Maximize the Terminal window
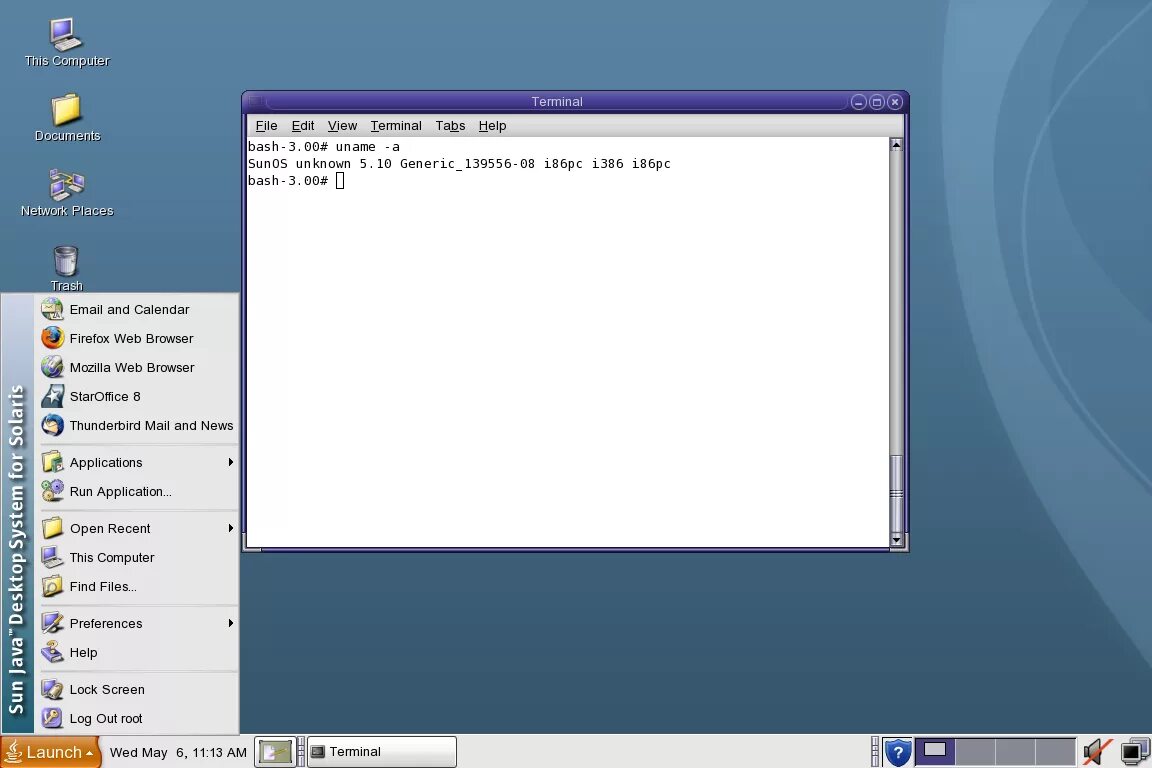 pyautogui.click(x=876, y=102)
